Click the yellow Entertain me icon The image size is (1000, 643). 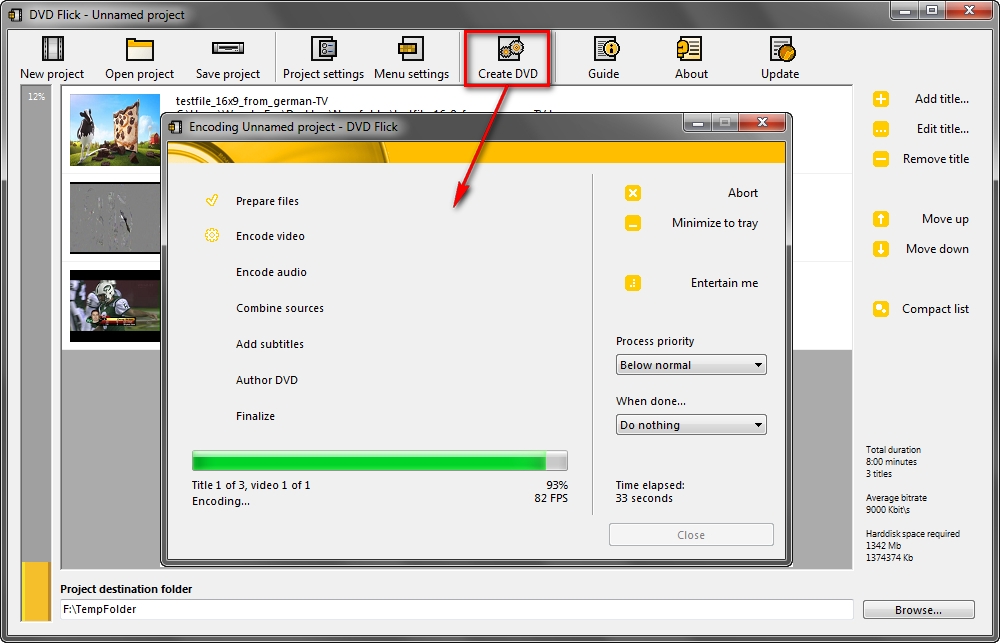tap(633, 283)
